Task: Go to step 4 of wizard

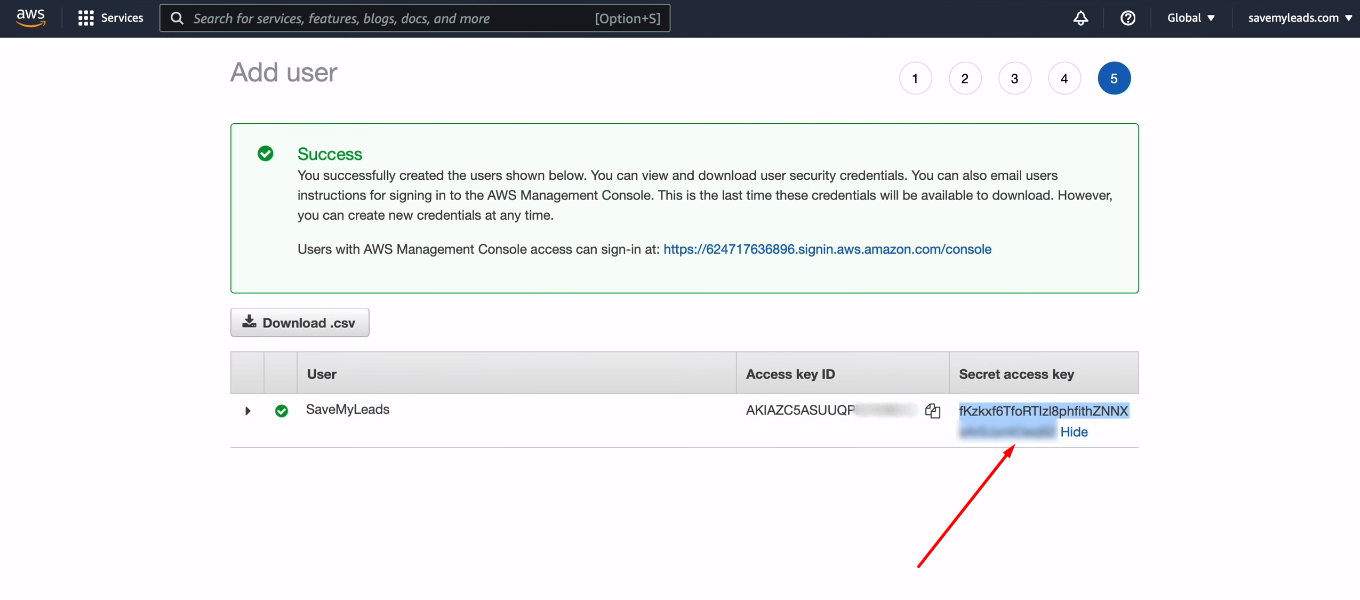Action: (x=1064, y=79)
